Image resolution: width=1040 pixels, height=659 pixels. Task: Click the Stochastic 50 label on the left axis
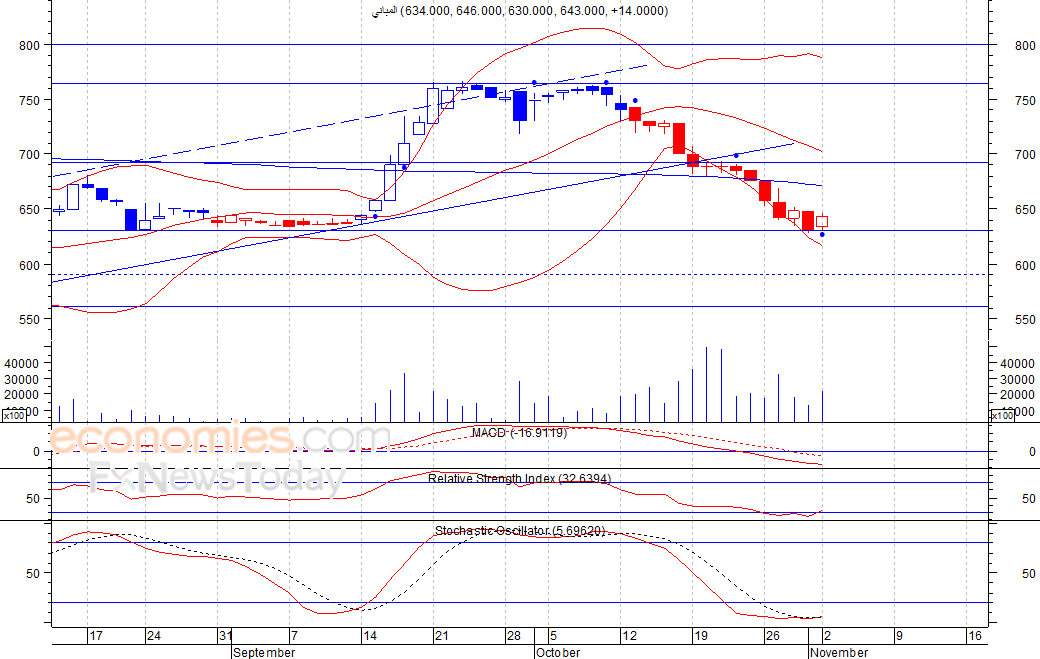pyautogui.click(x=33, y=573)
